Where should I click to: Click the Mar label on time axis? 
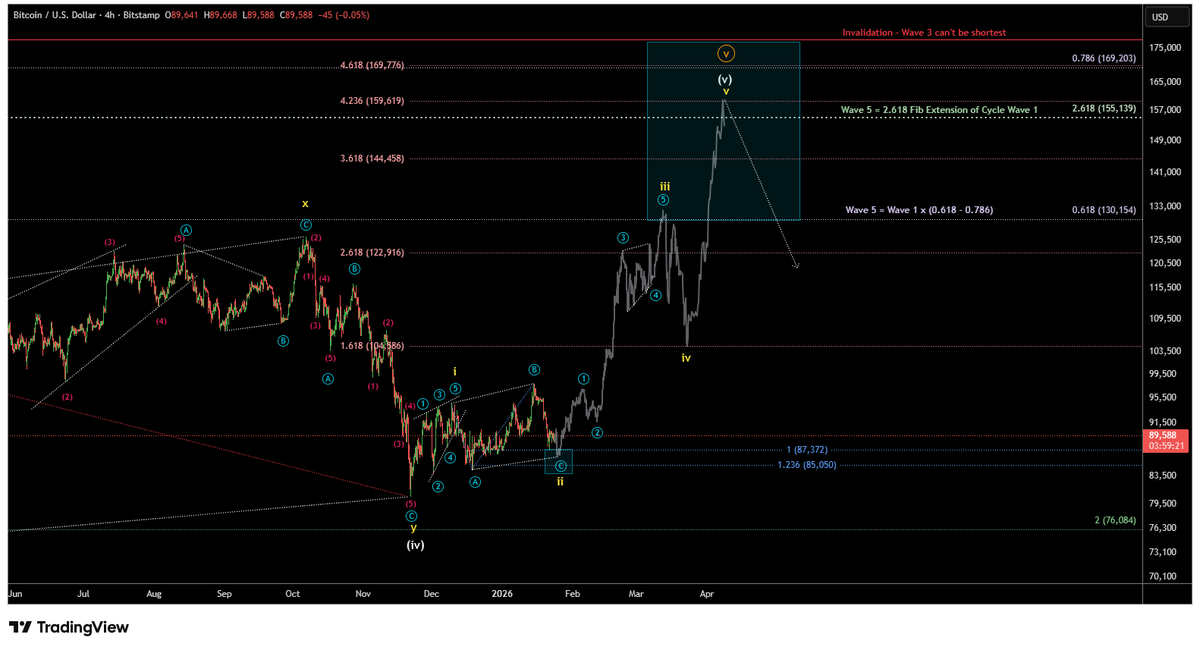click(636, 593)
